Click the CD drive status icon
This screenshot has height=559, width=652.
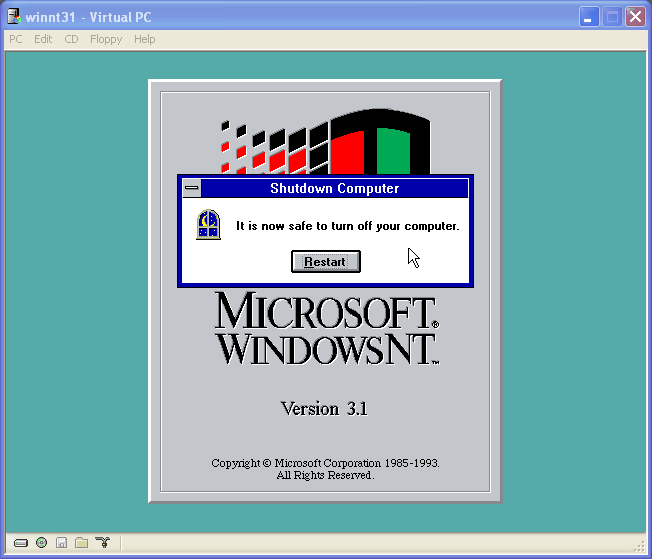click(42, 542)
